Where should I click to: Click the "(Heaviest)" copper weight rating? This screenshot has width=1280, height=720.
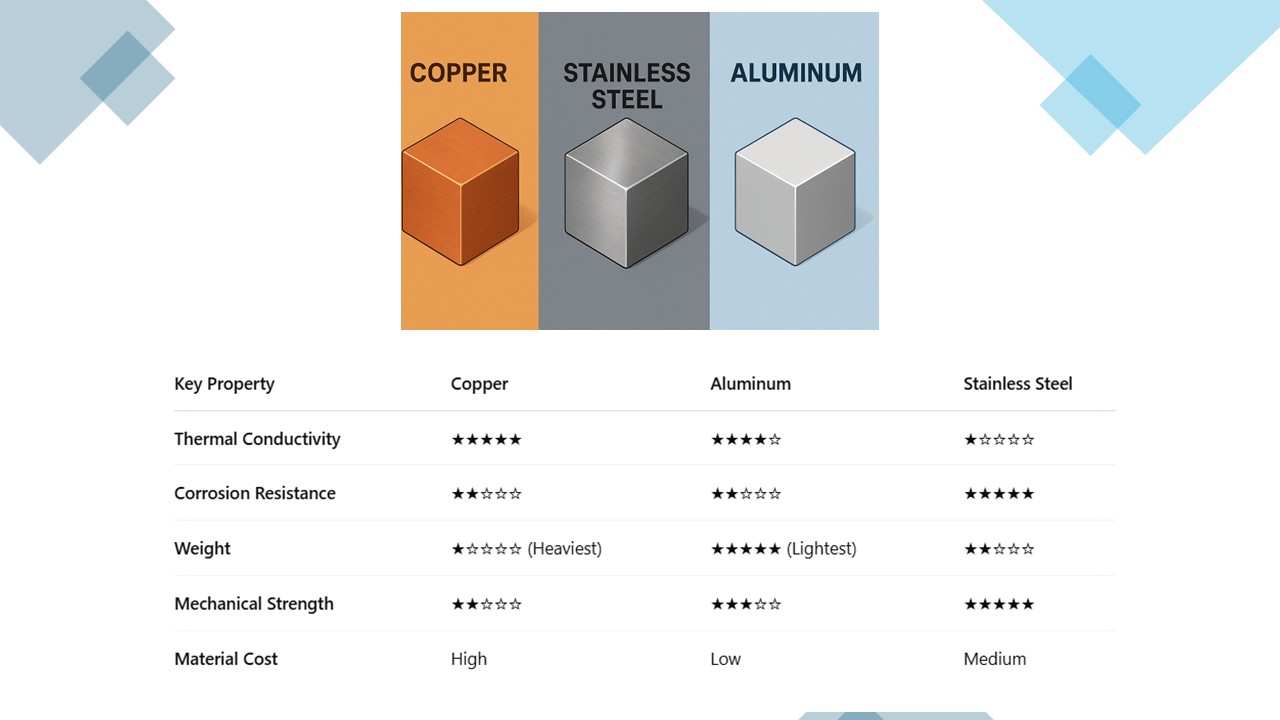point(526,549)
